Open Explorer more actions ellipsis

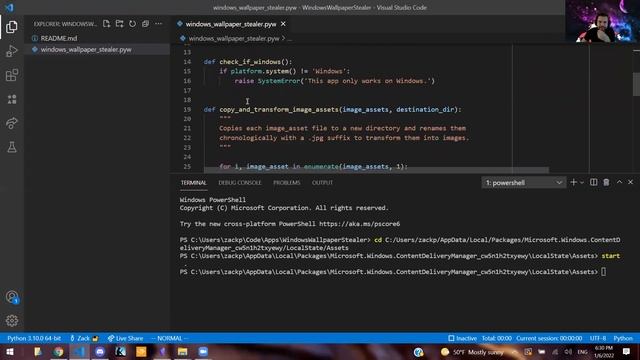(158, 24)
